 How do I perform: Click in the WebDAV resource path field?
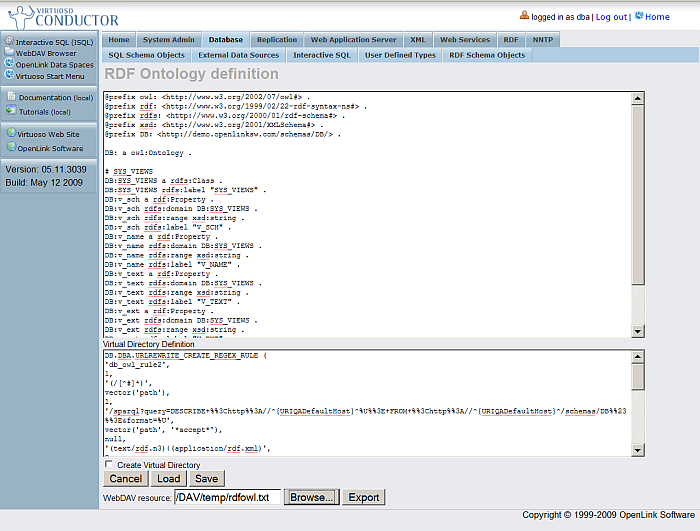tap(227, 497)
